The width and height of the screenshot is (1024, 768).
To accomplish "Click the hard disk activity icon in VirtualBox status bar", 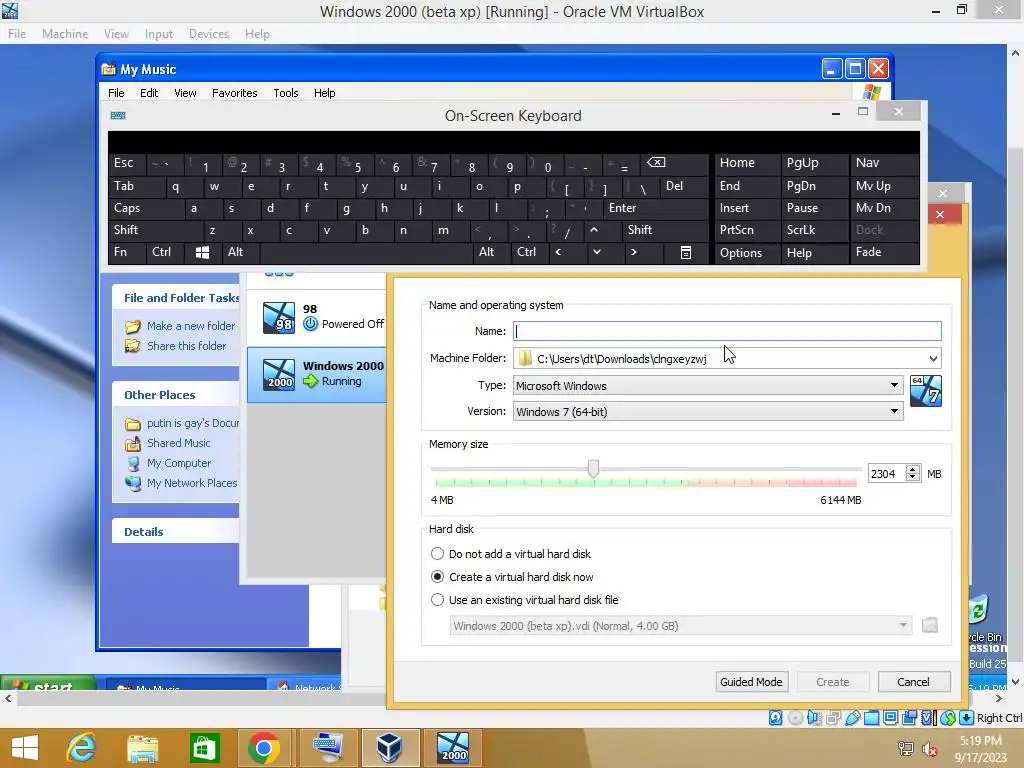I will coord(776,718).
